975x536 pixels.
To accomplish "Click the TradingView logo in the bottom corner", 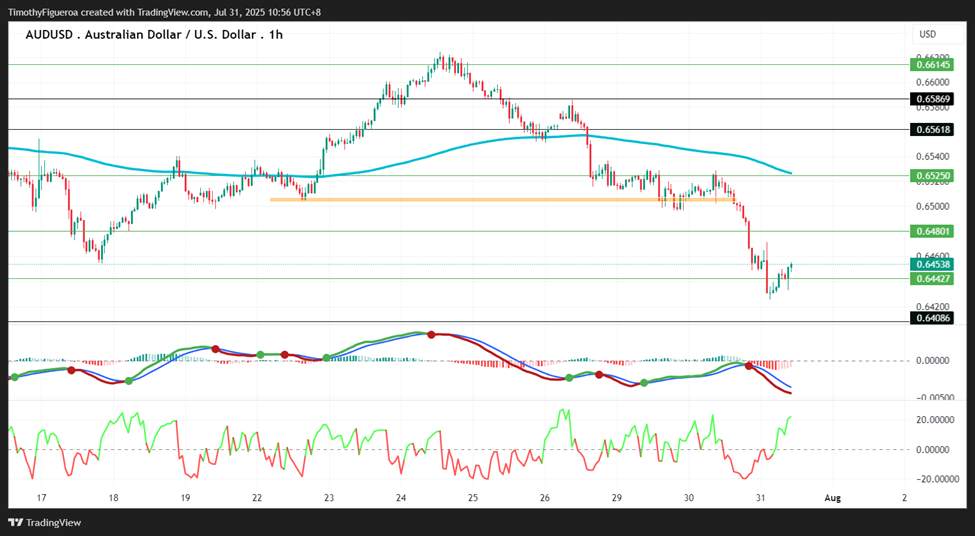I will pos(44,522).
